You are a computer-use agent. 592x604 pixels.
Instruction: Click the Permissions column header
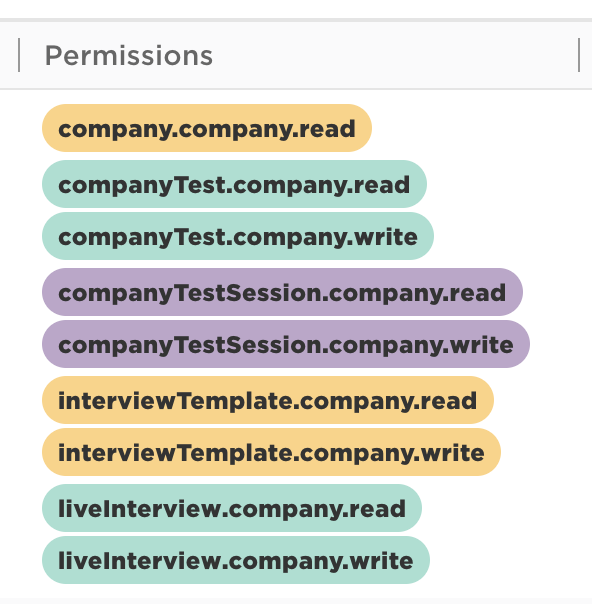point(129,55)
